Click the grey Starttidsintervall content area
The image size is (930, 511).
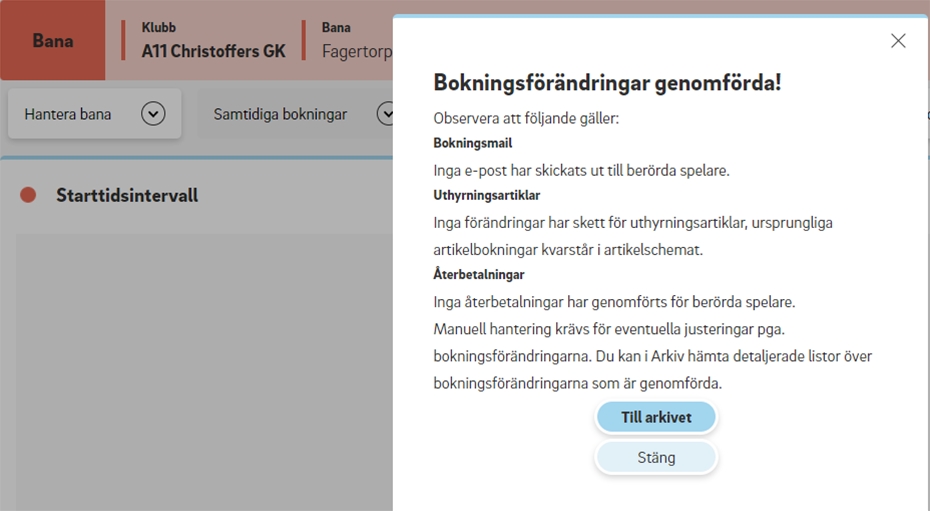point(204,372)
